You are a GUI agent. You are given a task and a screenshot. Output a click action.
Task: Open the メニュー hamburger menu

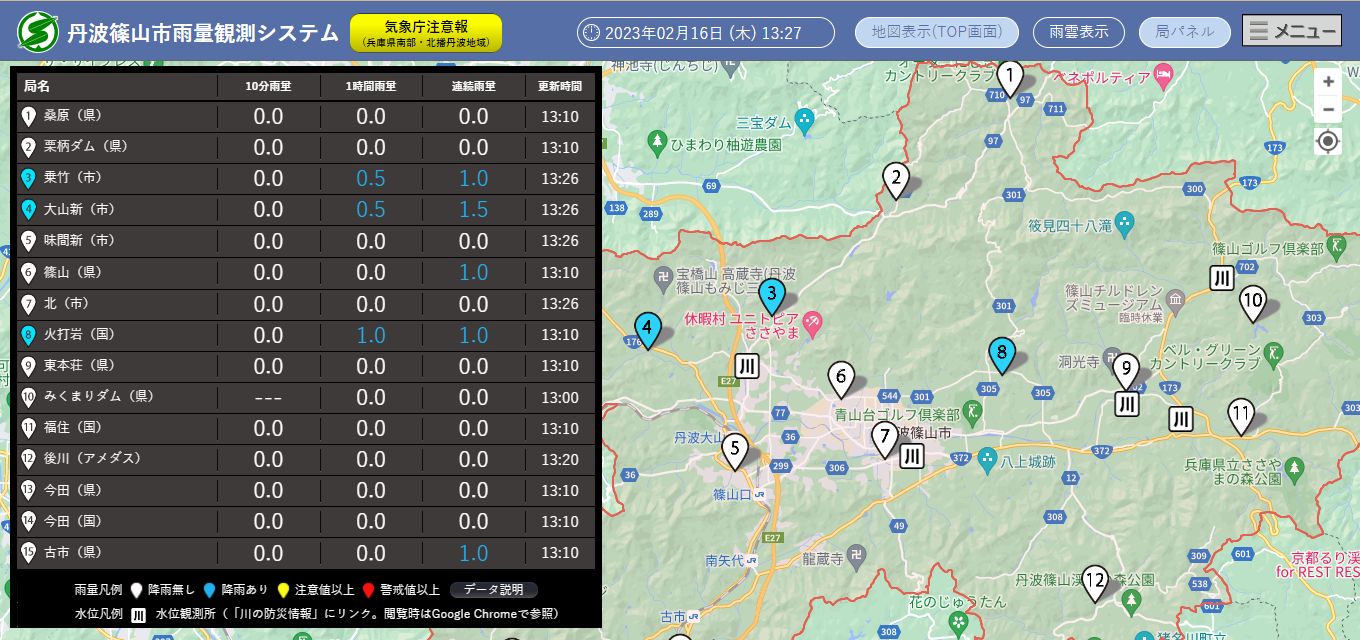(x=1291, y=31)
